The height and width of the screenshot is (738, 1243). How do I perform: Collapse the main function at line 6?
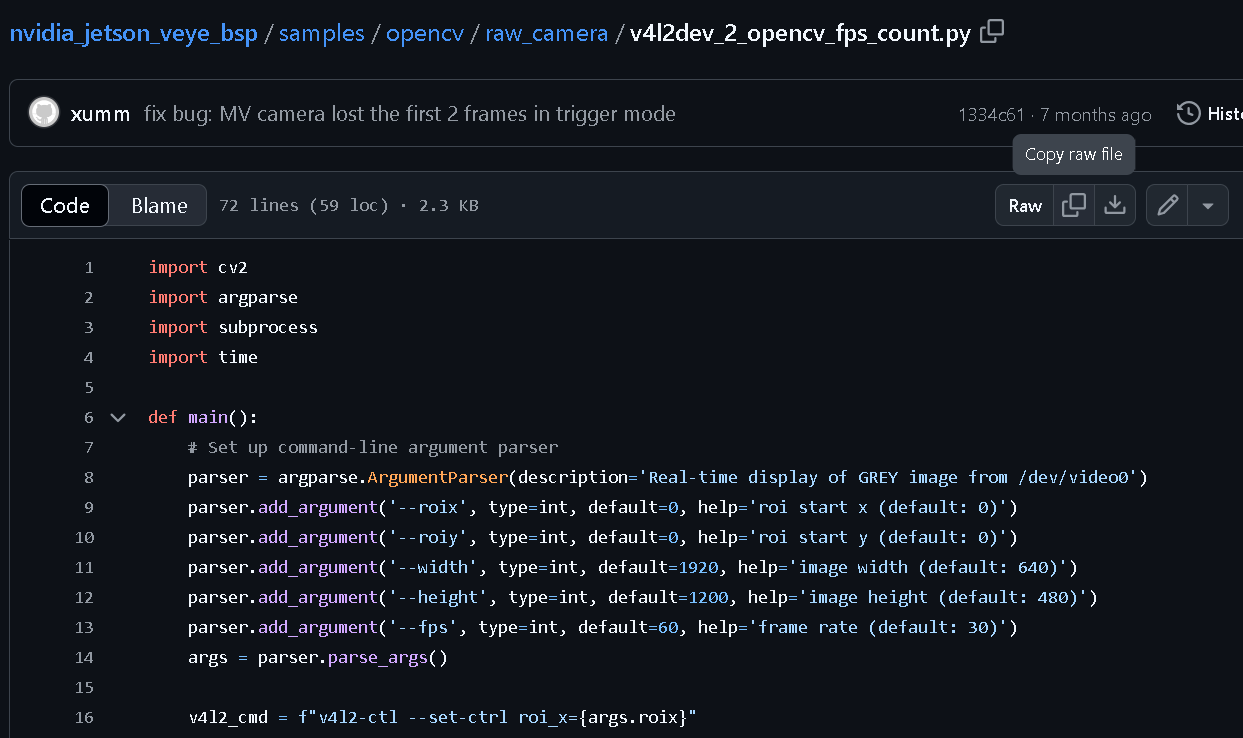point(118,417)
